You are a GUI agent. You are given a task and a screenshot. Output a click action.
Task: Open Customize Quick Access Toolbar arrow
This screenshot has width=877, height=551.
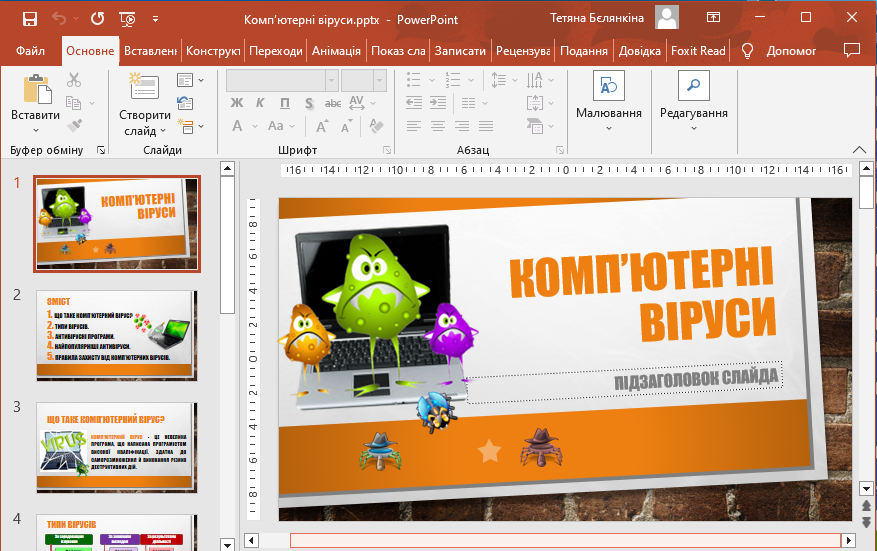(x=155, y=19)
